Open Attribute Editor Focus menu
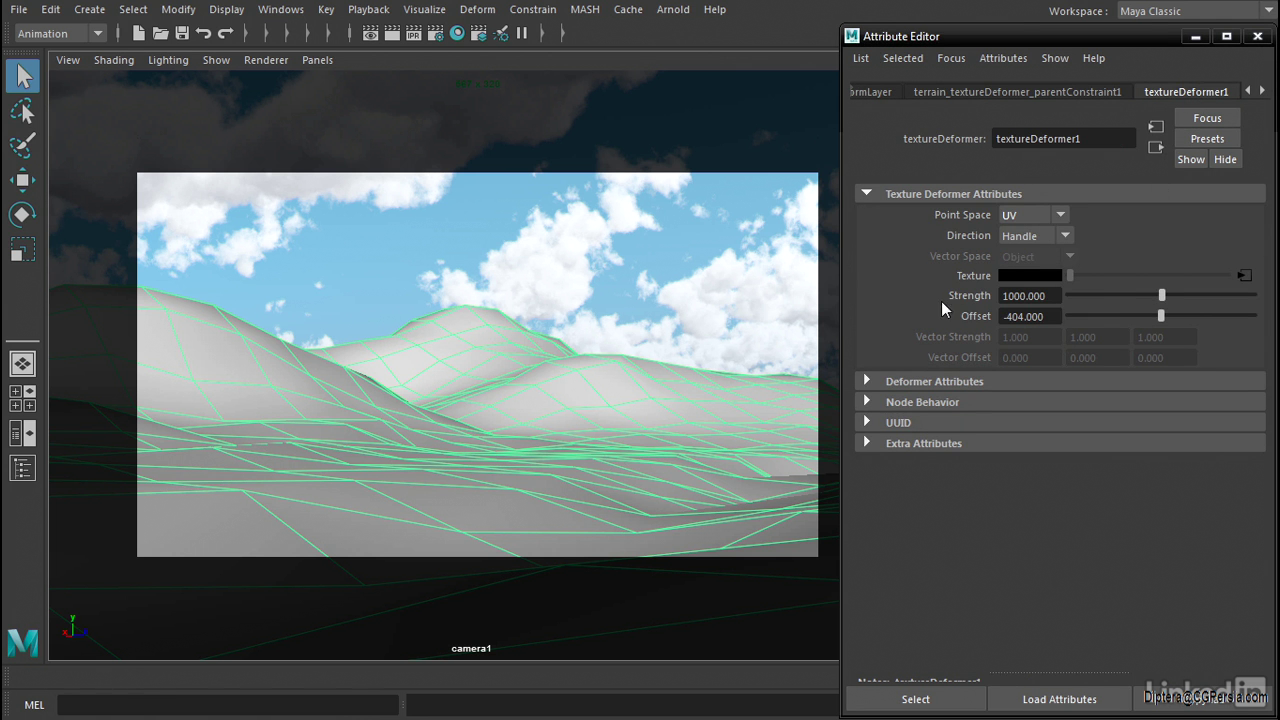This screenshot has width=1280, height=720. [x=951, y=58]
